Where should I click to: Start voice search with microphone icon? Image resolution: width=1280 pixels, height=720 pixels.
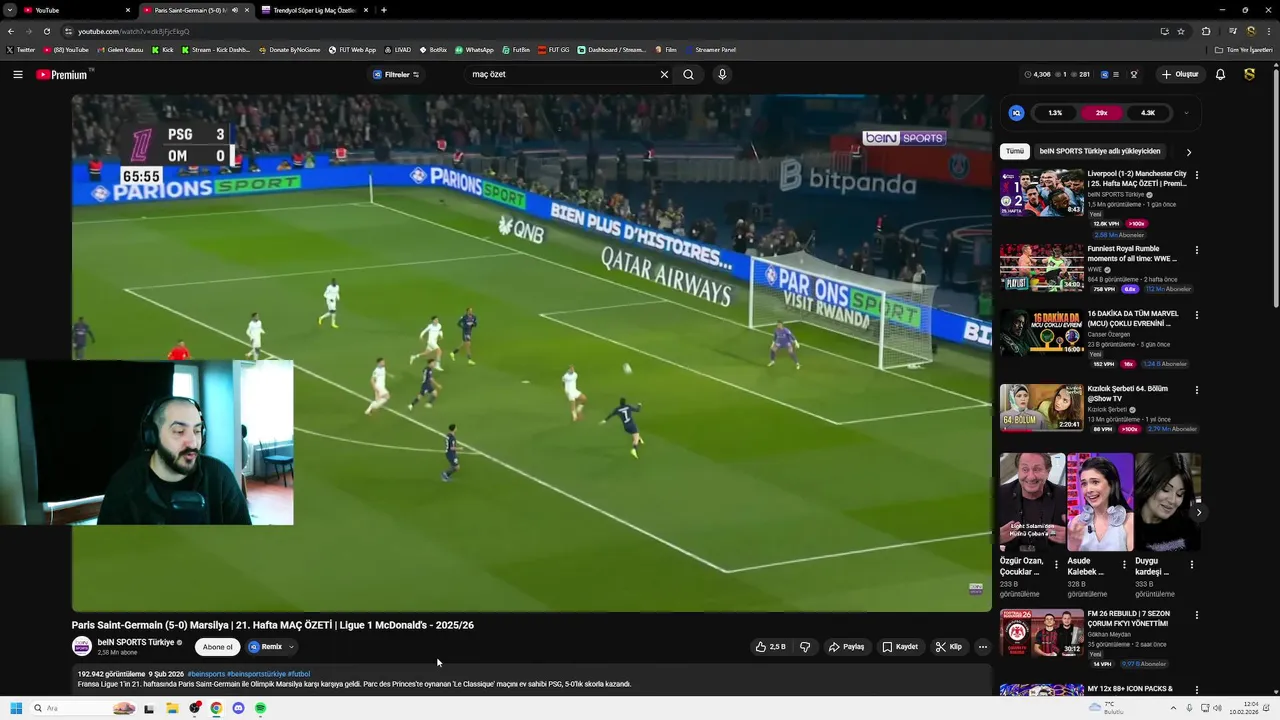click(x=722, y=74)
